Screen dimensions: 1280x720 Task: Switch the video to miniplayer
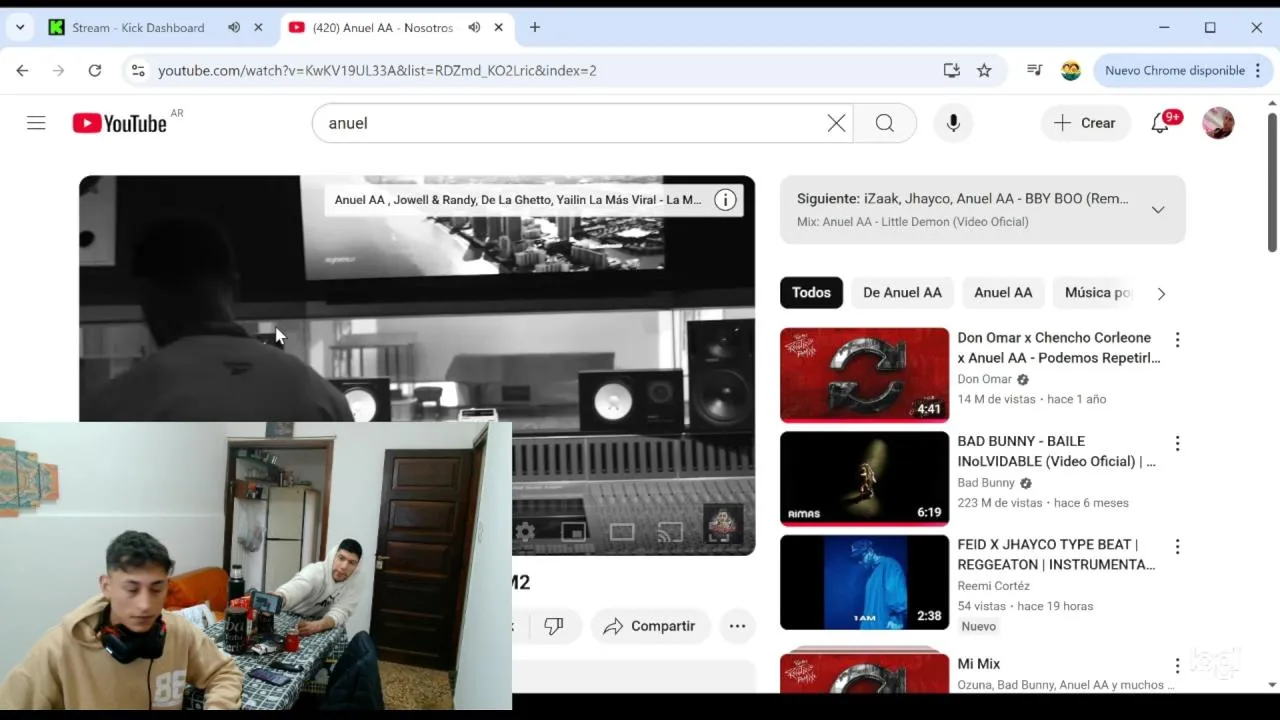click(573, 532)
